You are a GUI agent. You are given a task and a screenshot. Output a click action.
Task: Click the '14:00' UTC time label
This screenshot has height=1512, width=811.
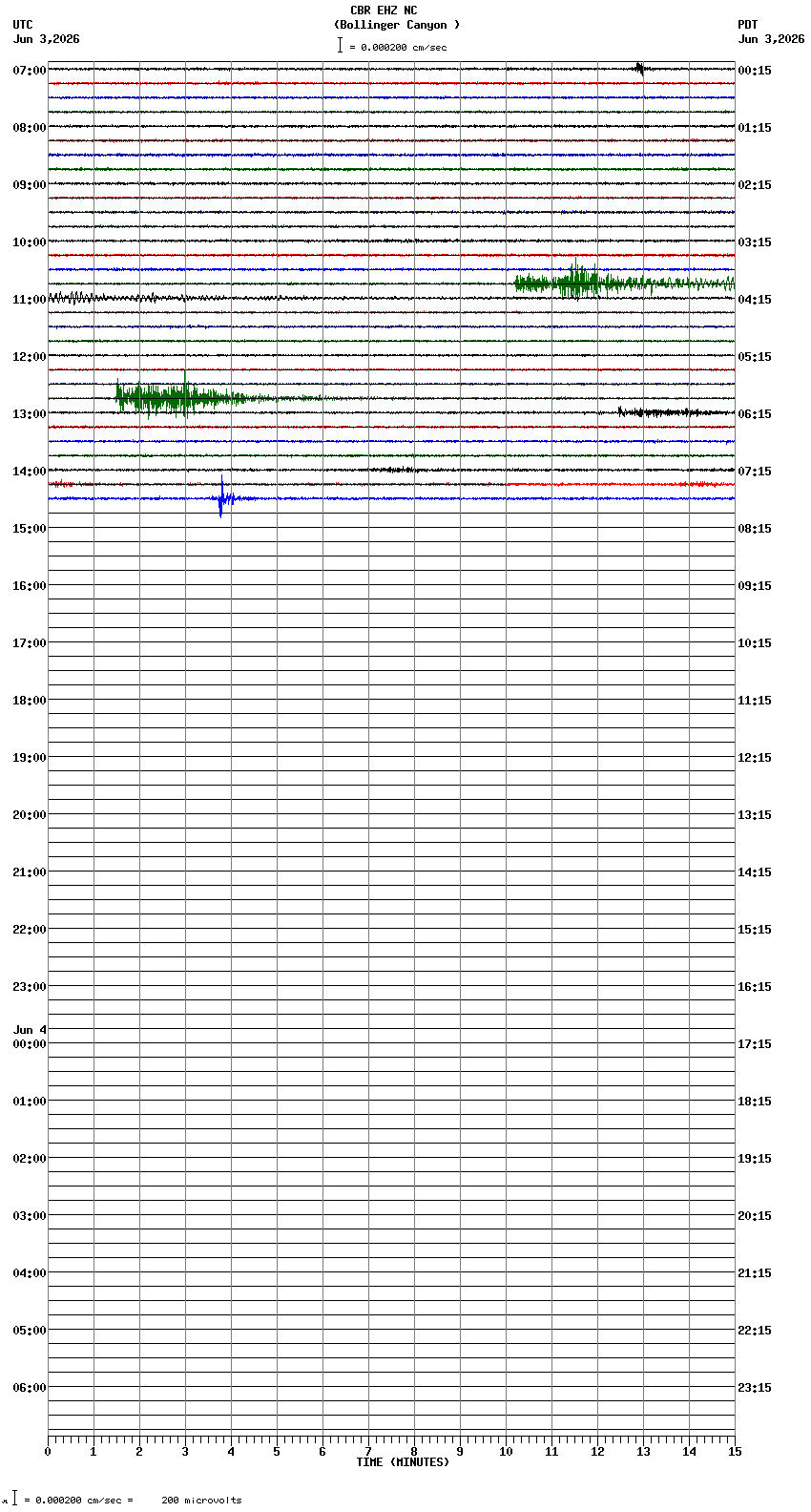tap(30, 471)
